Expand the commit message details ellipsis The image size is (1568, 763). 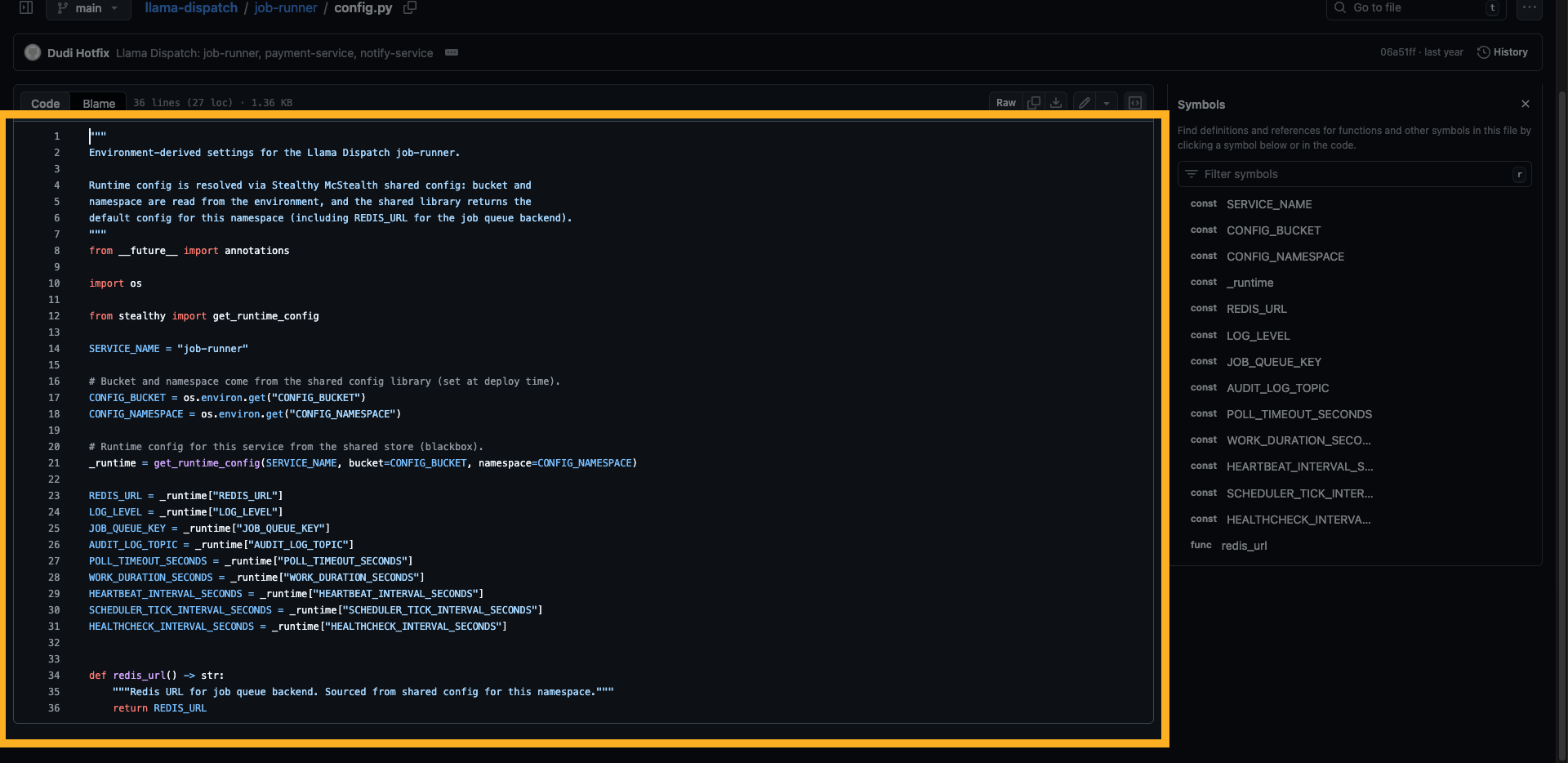point(452,52)
